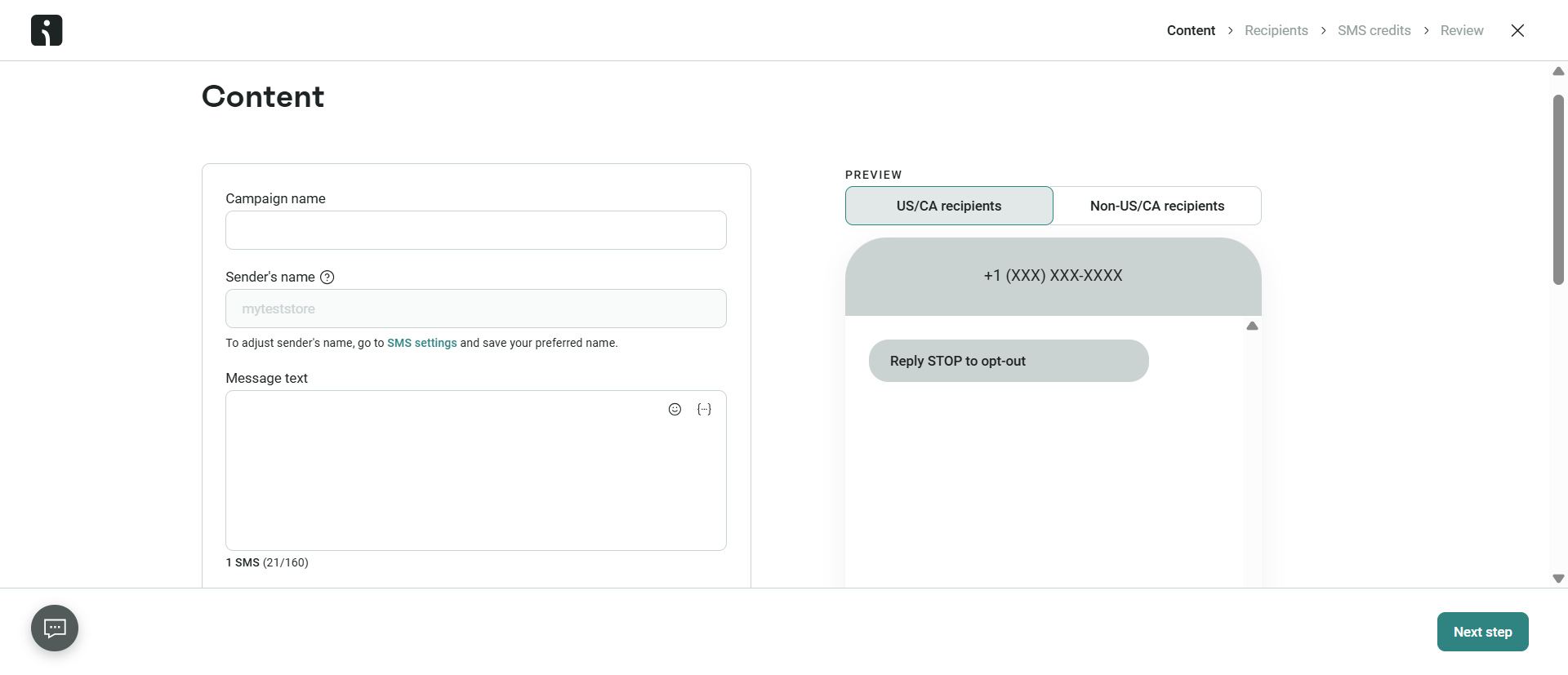Viewport: 1568px width, 675px height.
Task: Click inside the Message text area
Action: (x=476, y=470)
